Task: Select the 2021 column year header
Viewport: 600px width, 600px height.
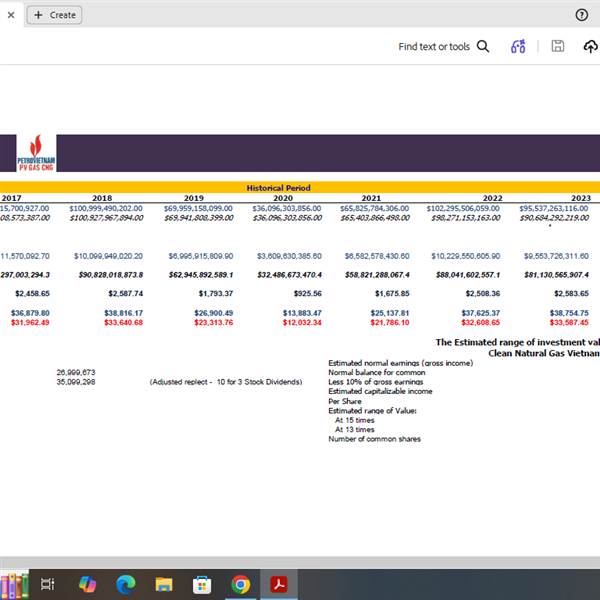Action: 371,198
